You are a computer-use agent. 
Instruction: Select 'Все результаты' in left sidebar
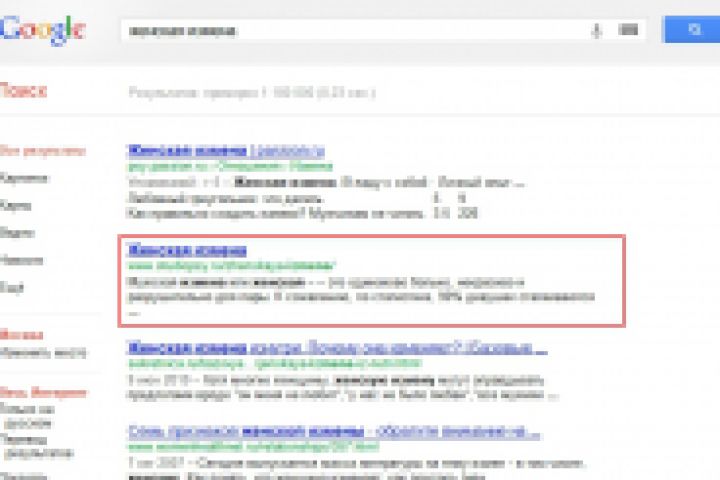coord(43,151)
